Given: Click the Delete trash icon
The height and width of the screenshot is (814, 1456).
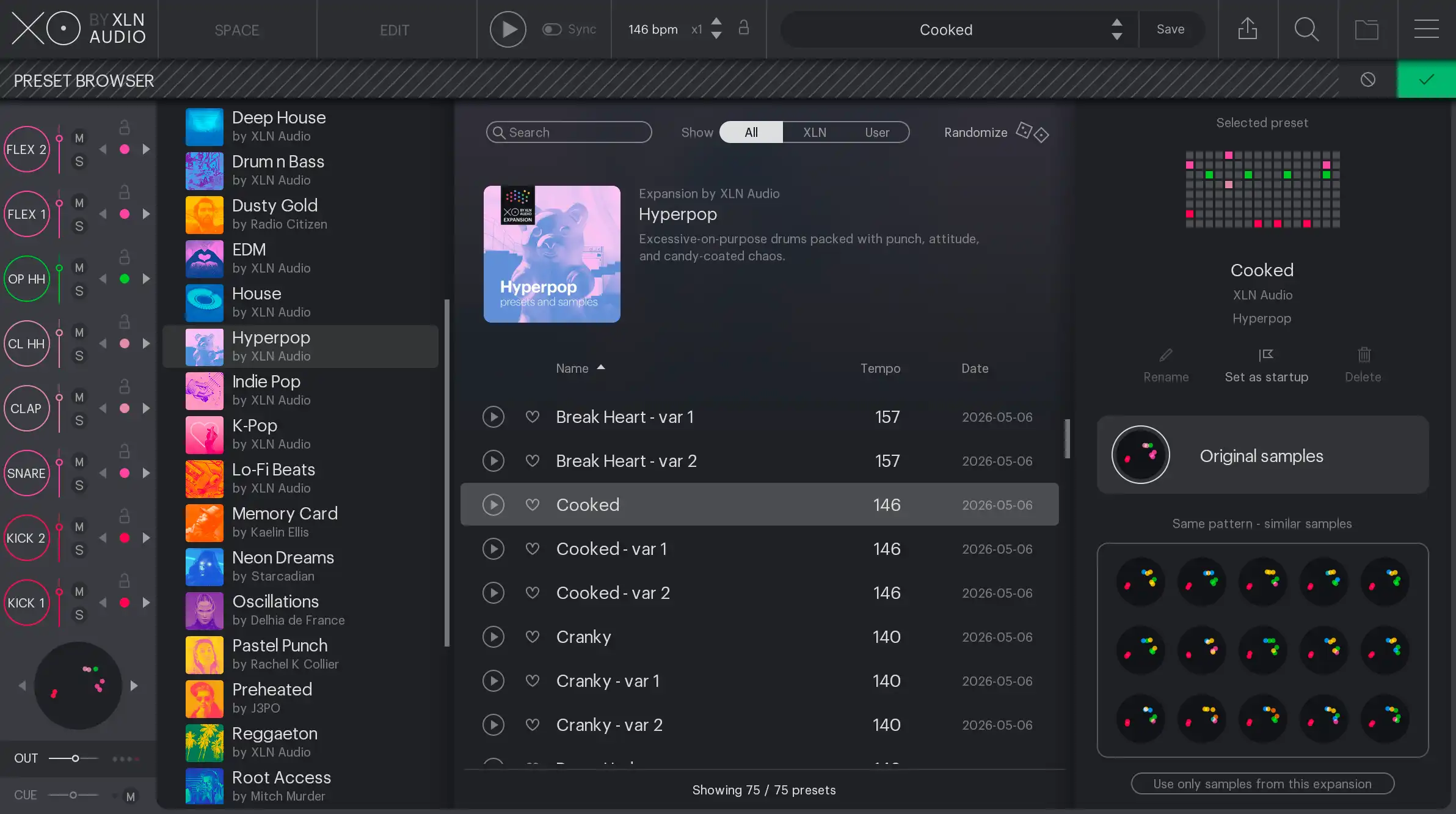Looking at the screenshot, I should click(1364, 354).
